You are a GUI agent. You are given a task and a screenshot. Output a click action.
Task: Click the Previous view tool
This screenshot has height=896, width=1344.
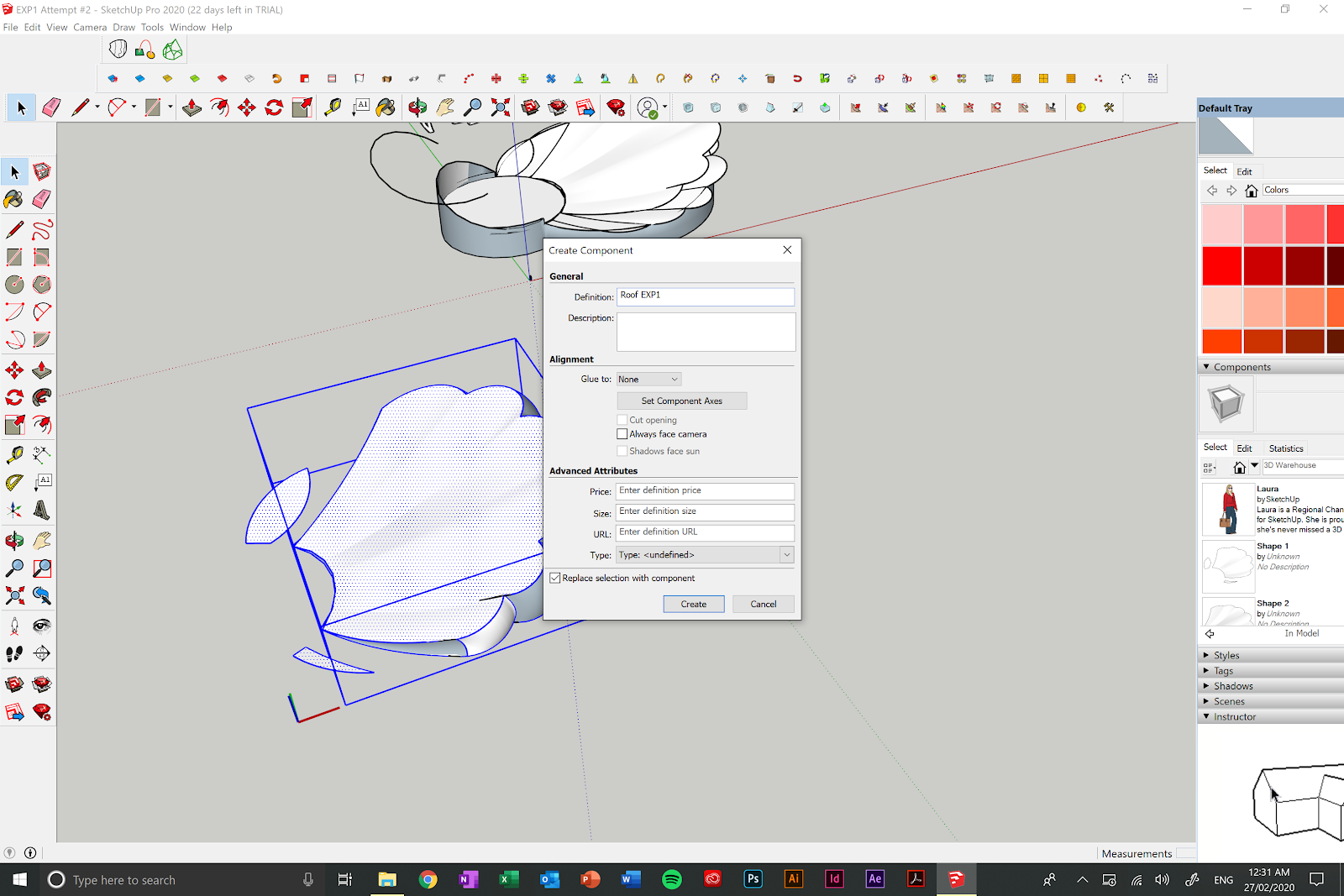42,596
